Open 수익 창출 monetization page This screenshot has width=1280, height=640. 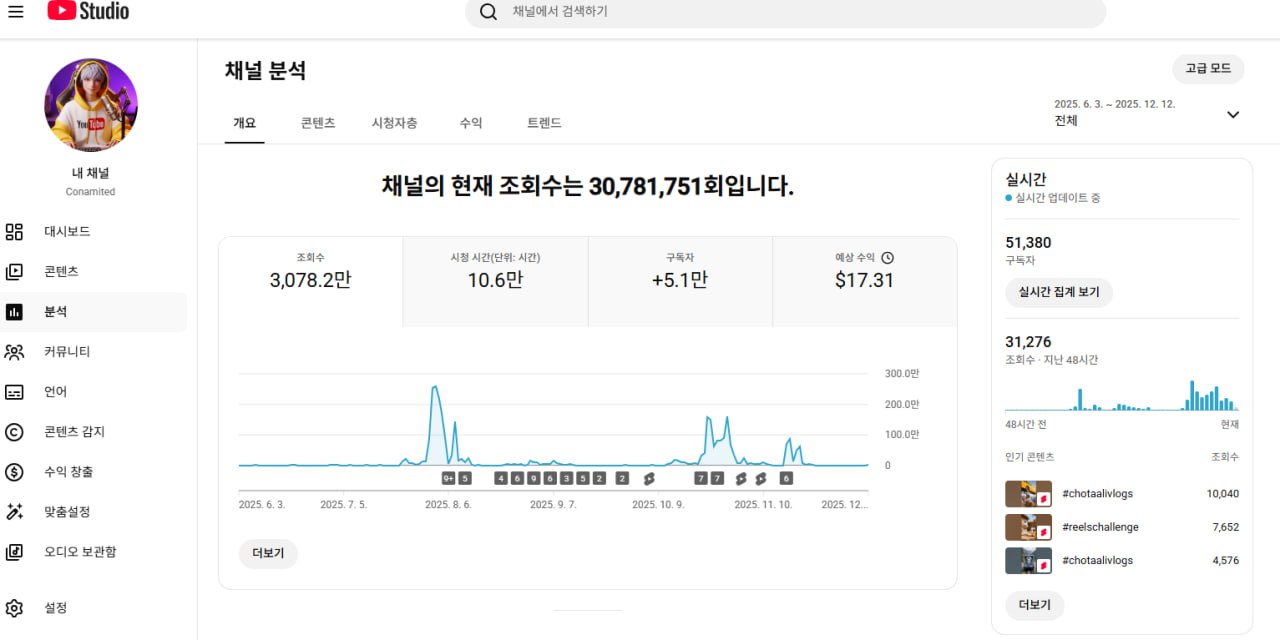(68, 472)
